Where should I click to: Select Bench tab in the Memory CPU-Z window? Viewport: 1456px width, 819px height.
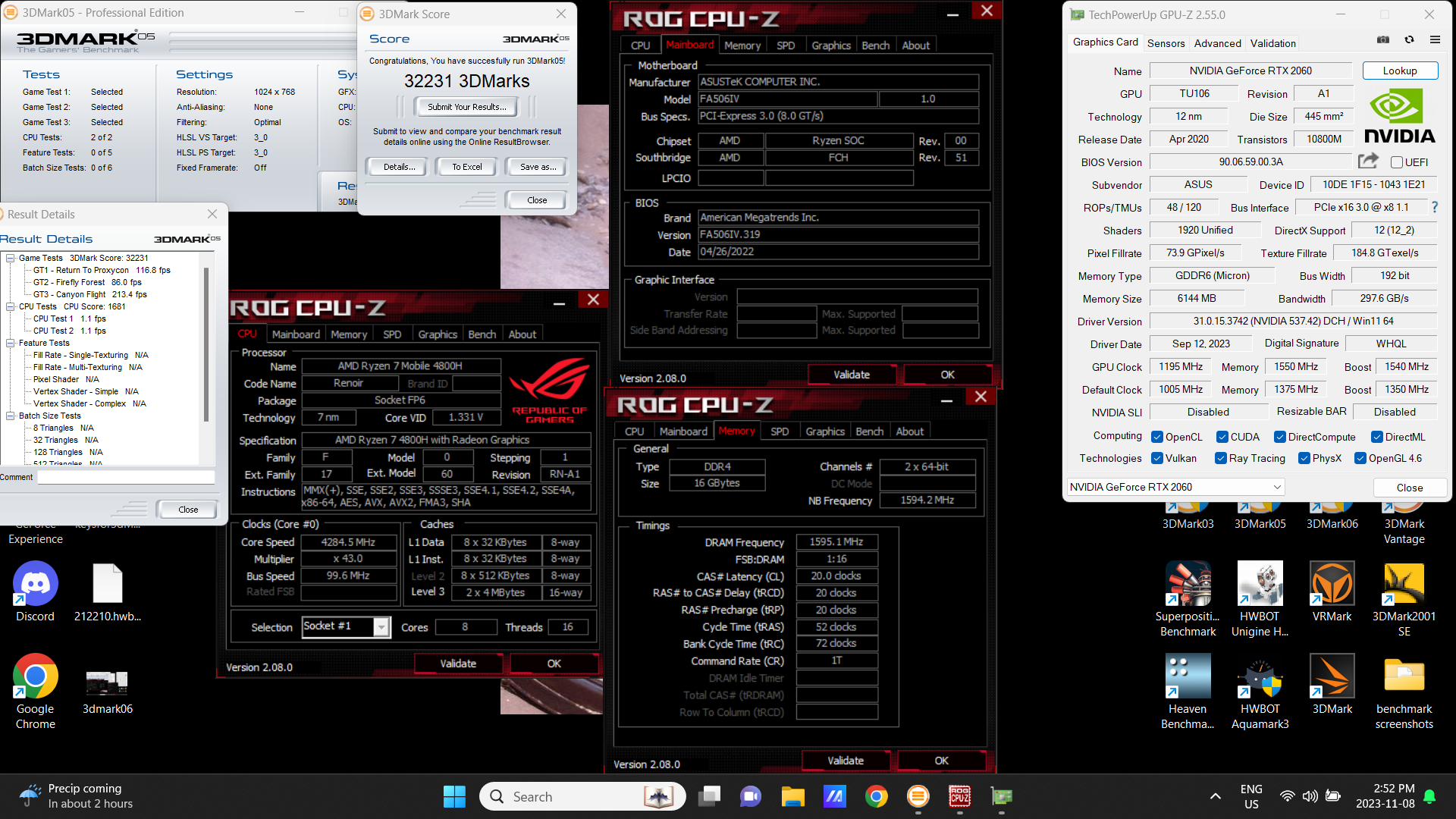click(x=869, y=431)
